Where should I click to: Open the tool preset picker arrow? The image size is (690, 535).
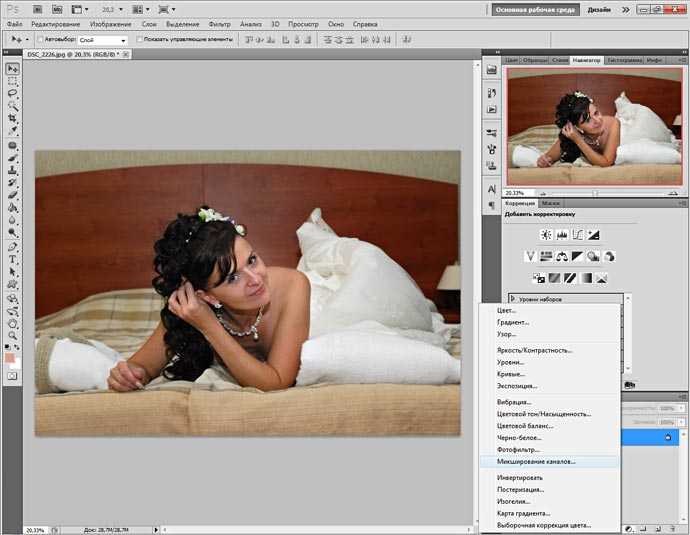coord(27,40)
